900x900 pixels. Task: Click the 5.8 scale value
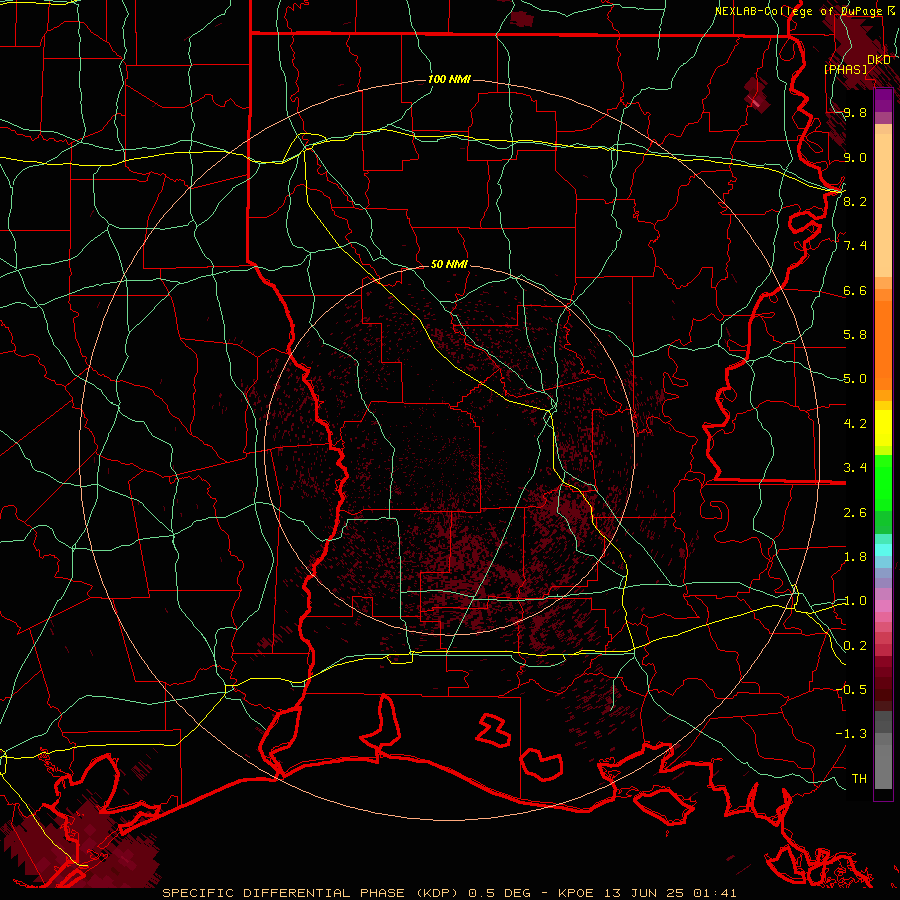pos(855,335)
